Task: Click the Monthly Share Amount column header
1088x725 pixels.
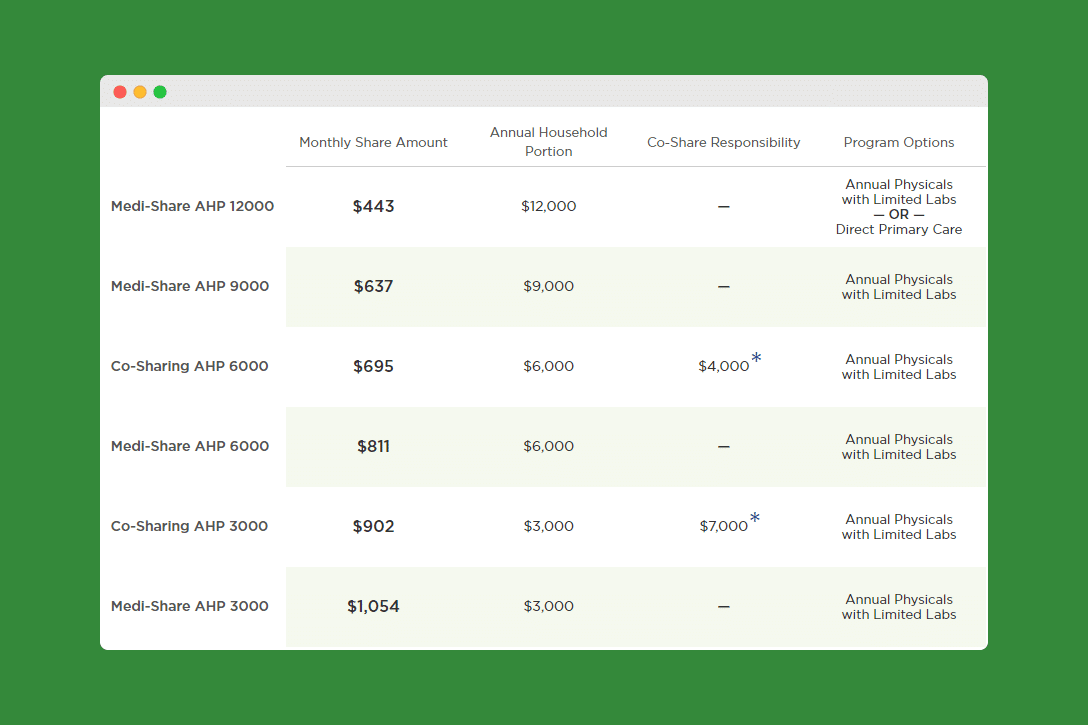Action: (373, 143)
